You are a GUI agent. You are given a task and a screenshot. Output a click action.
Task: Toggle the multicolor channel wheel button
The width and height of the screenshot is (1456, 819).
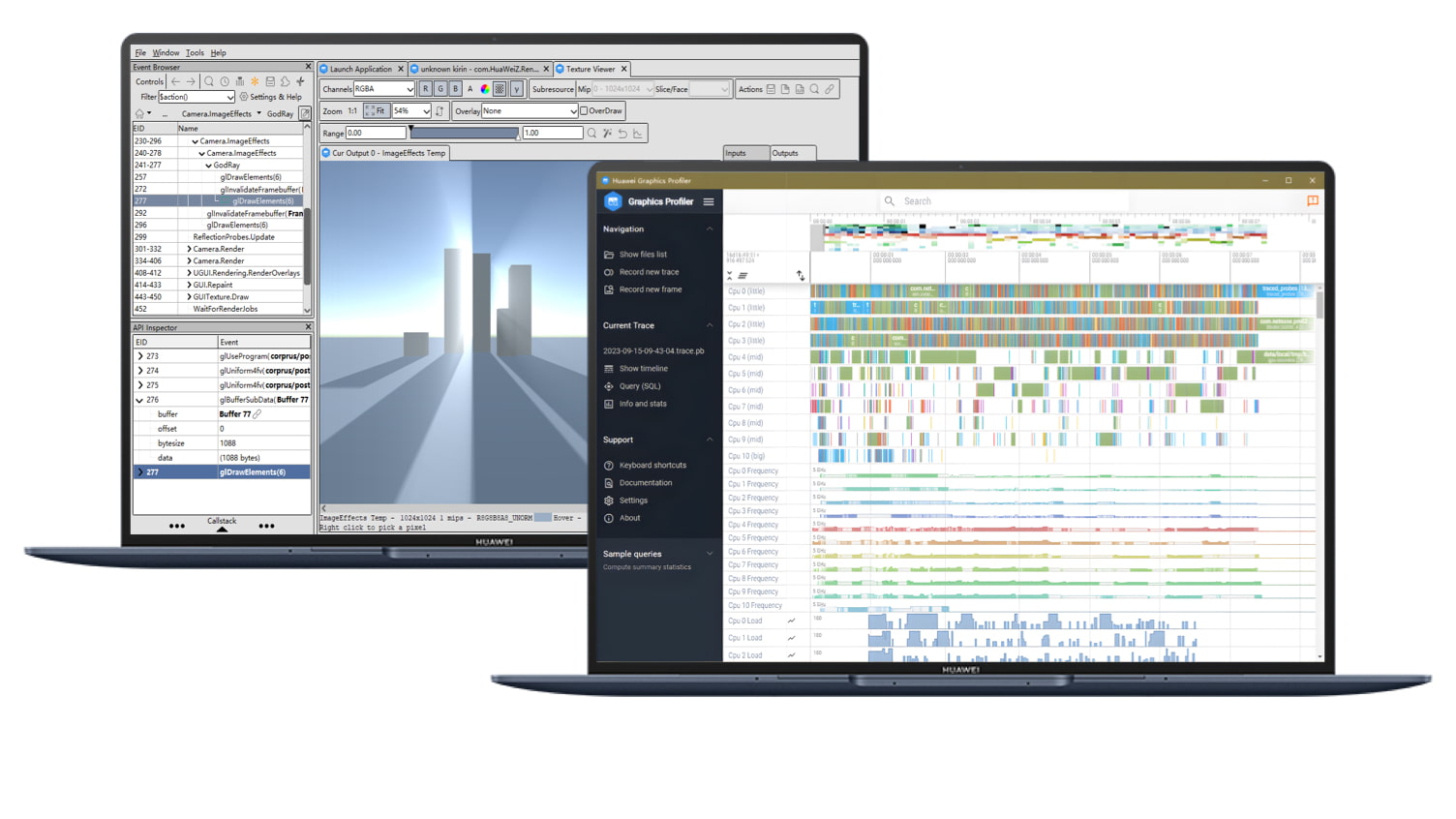(485, 89)
